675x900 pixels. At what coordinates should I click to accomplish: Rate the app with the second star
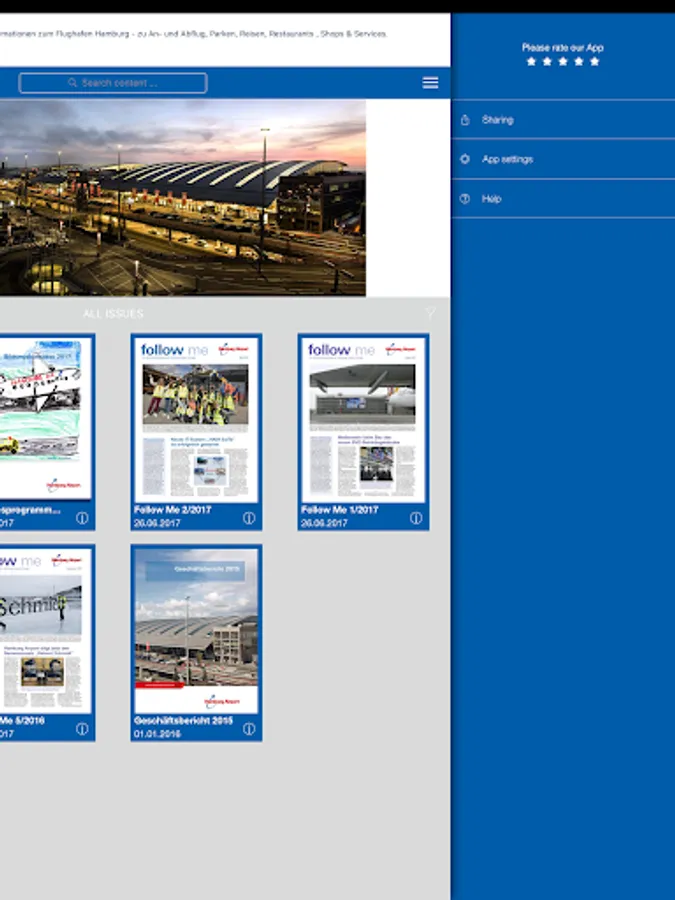547,61
